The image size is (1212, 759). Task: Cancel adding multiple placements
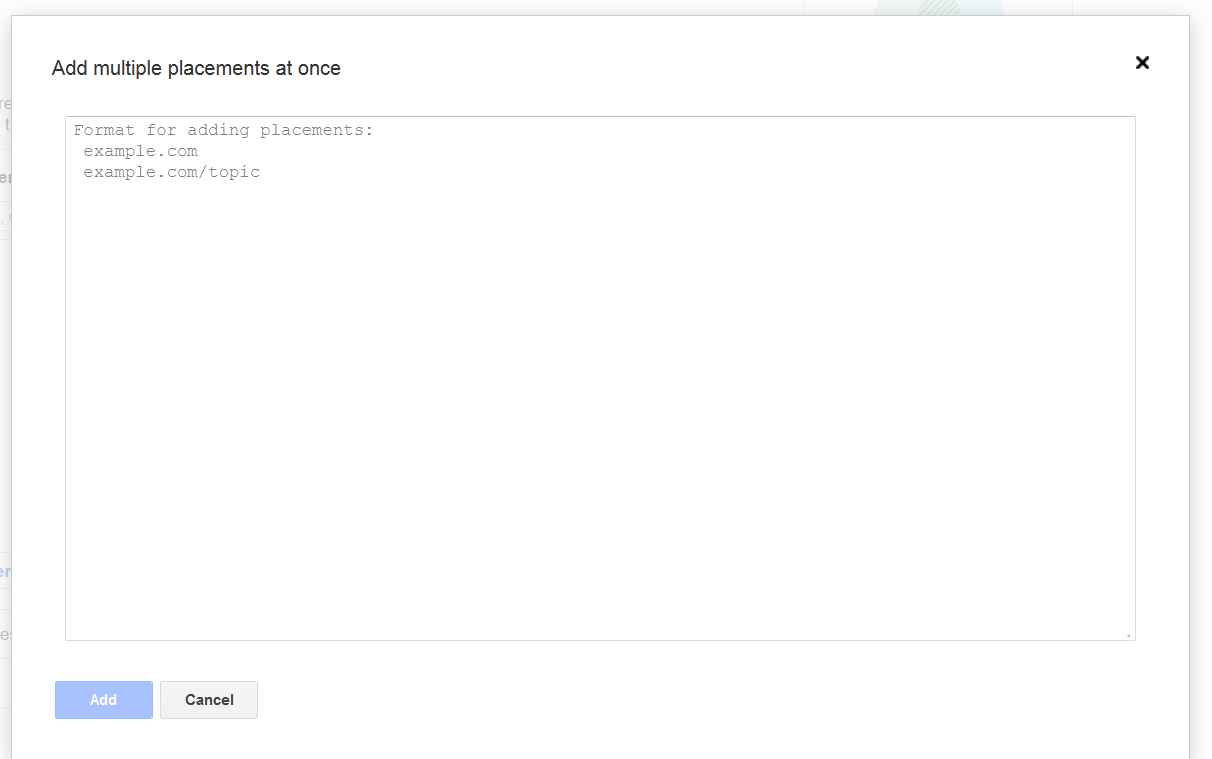(209, 700)
